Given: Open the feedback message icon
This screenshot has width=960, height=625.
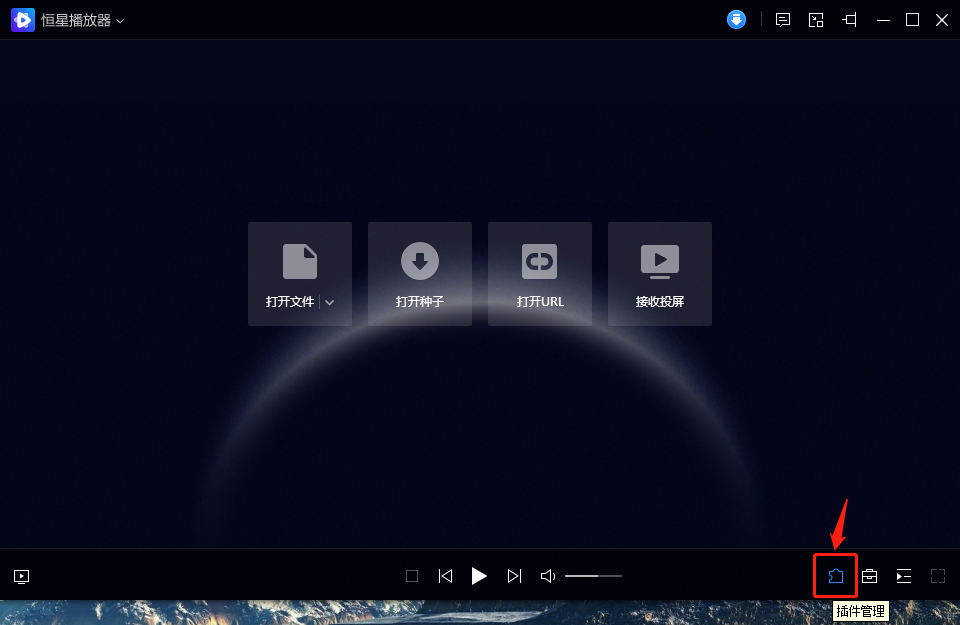Looking at the screenshot, I should point(782,20).
